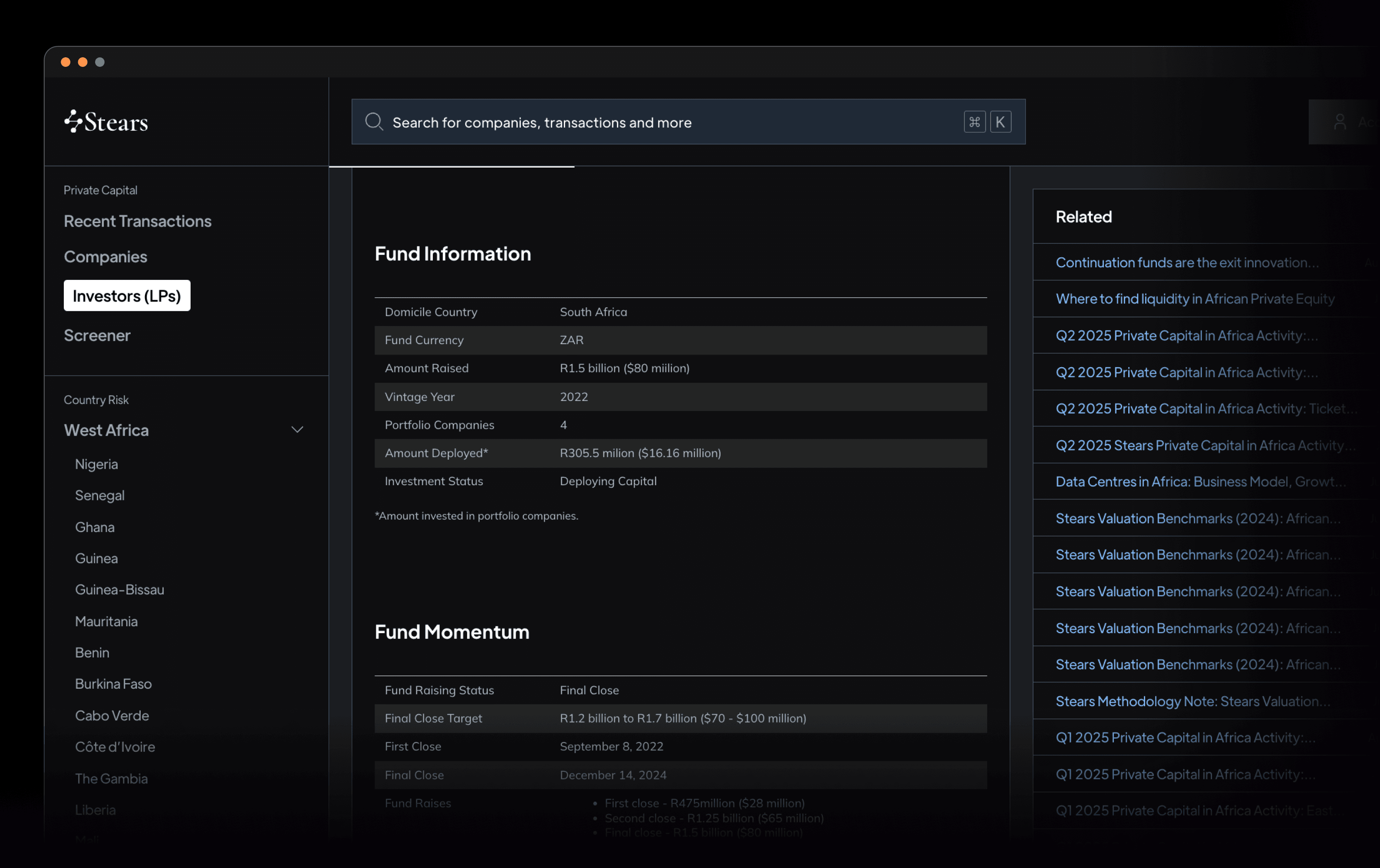This screenshot has height=868, width=1380.
Task: Click the Stears logo
Action: [106, 121]
